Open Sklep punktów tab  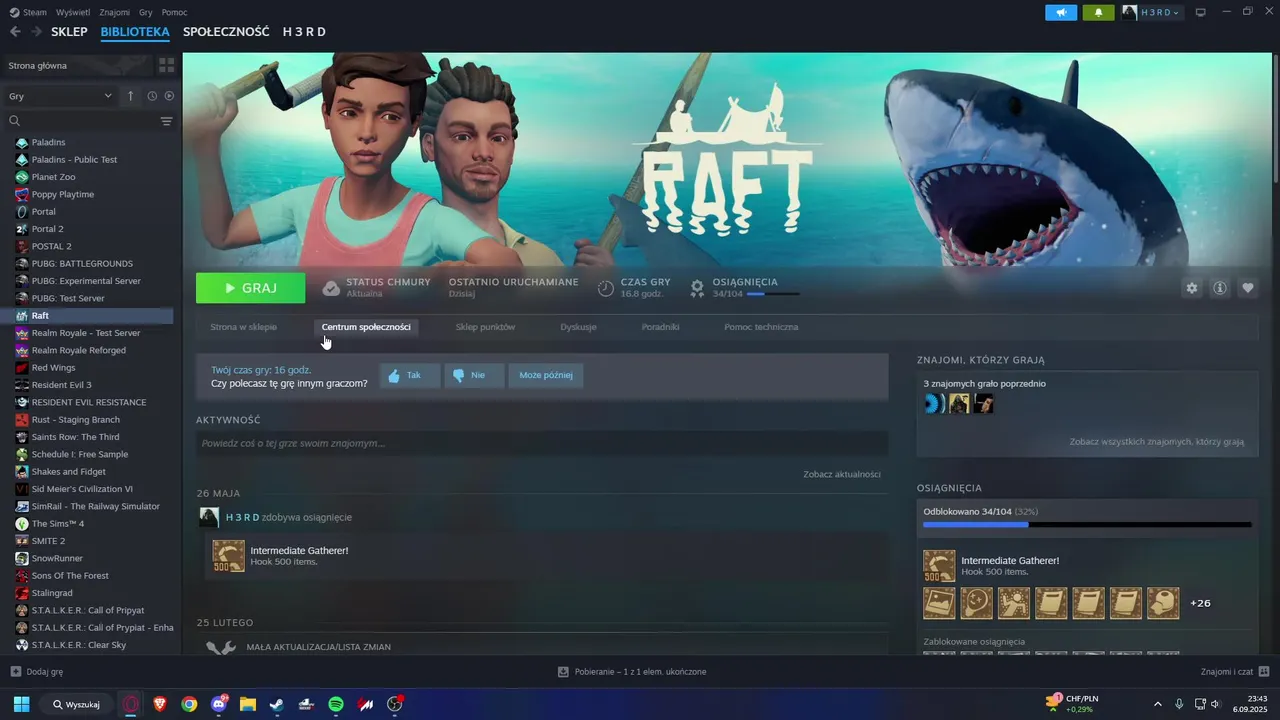485,327
